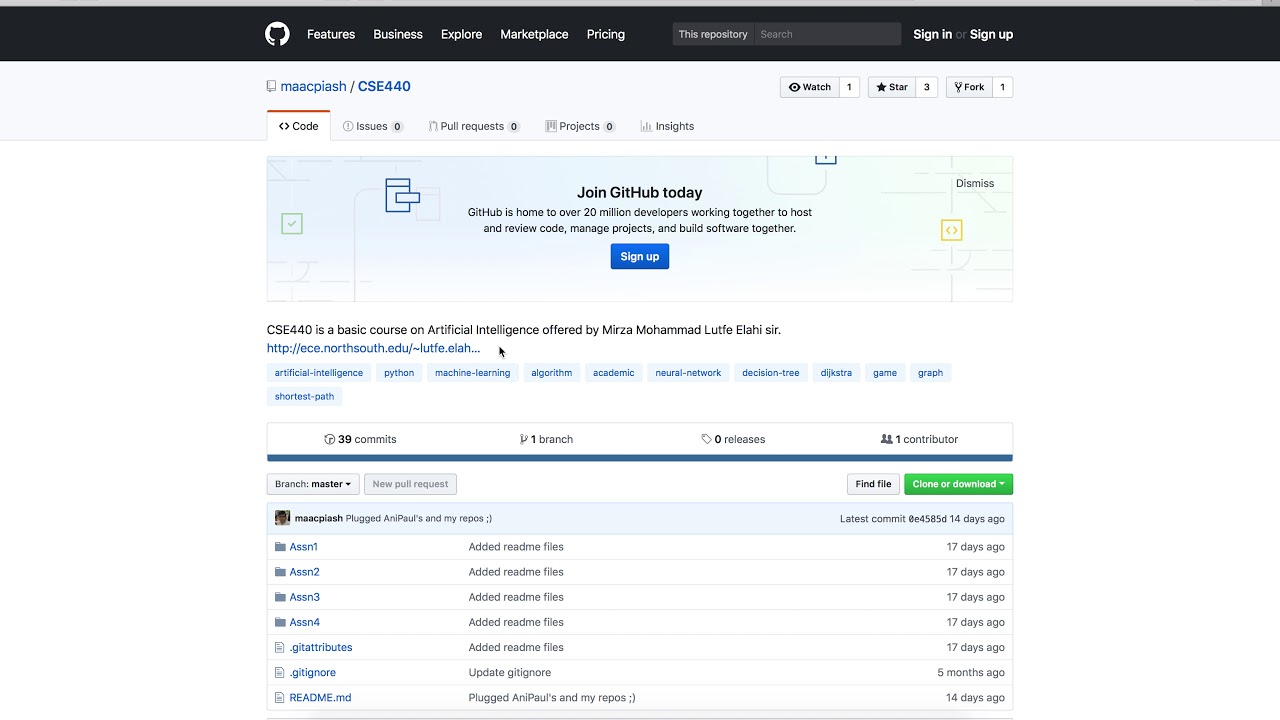Click the people icon beside 1 contributor

(x=886, y=439)
